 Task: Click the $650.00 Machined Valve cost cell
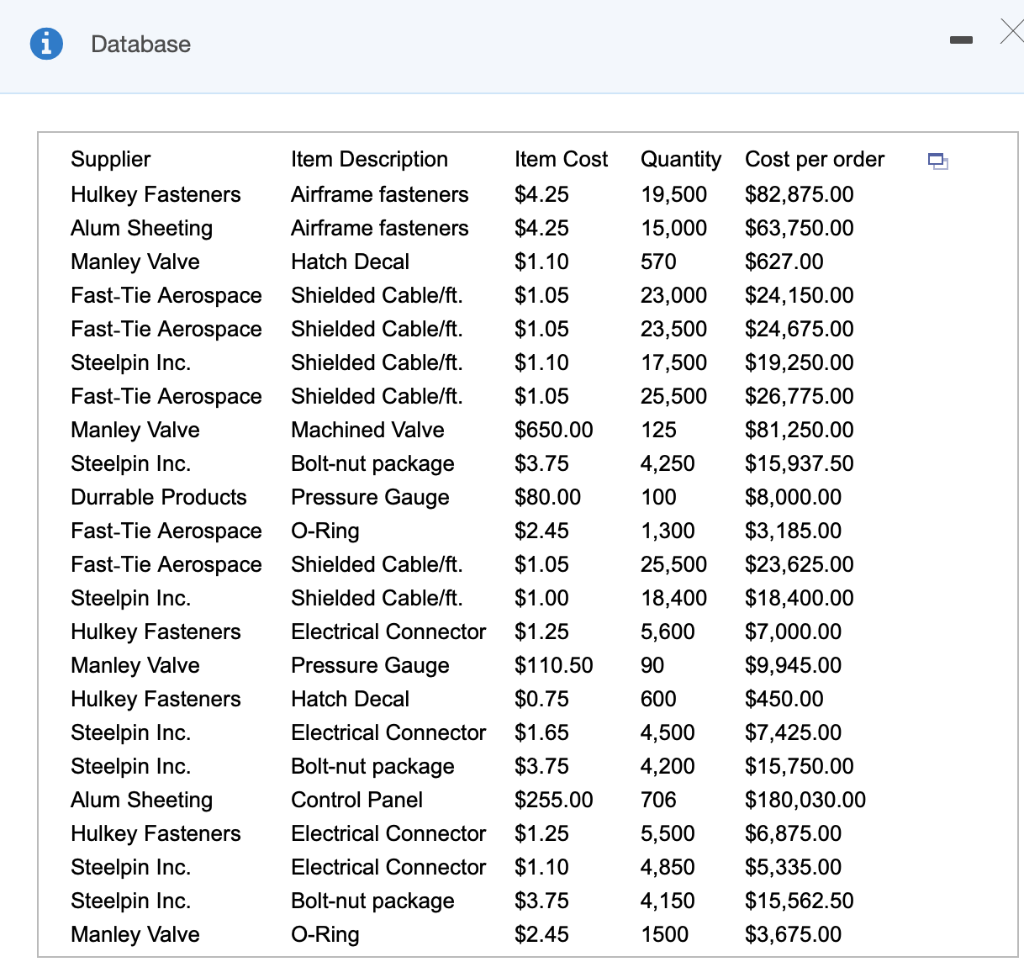coord(553,429)
